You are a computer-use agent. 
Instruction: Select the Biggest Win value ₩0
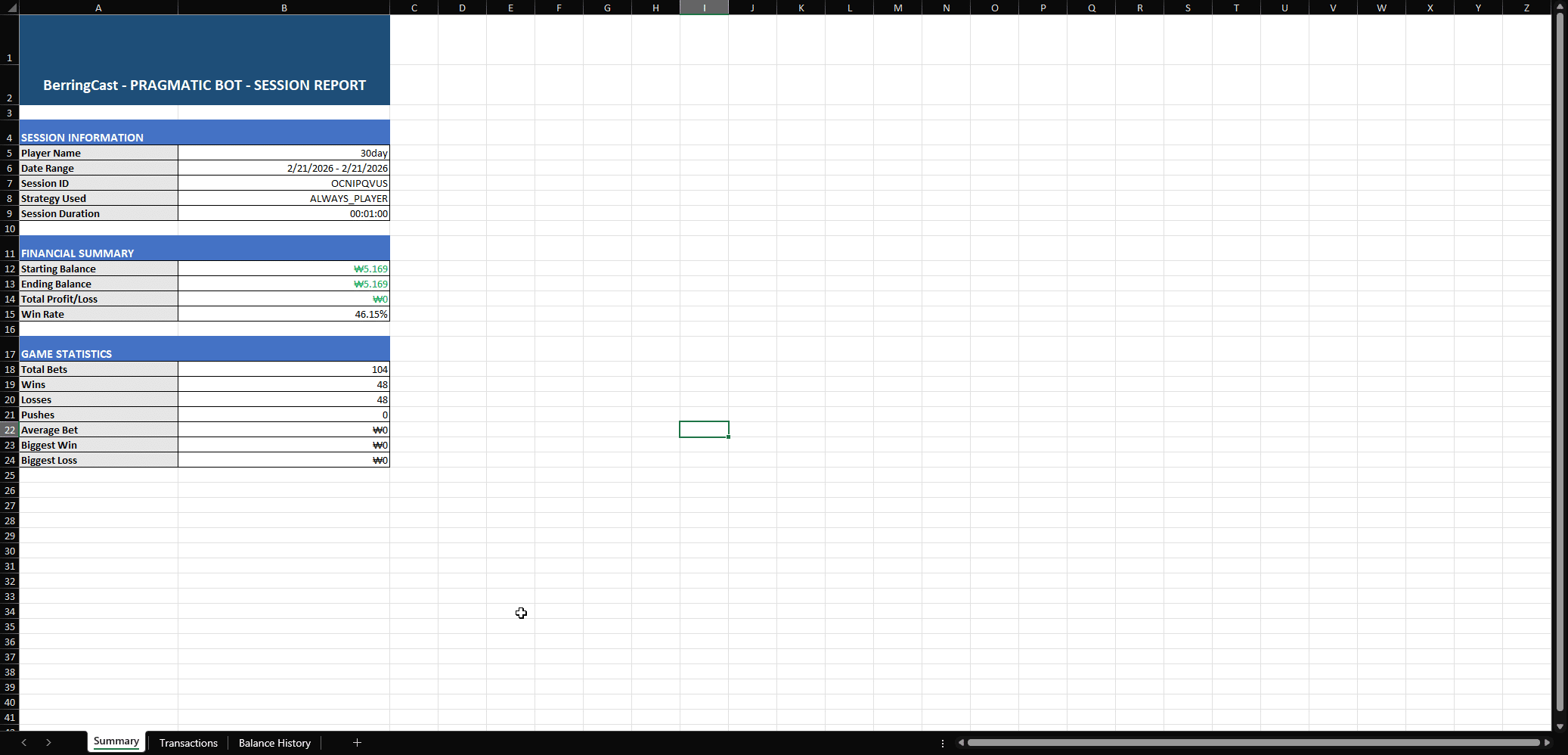click(x=284, y=445)
